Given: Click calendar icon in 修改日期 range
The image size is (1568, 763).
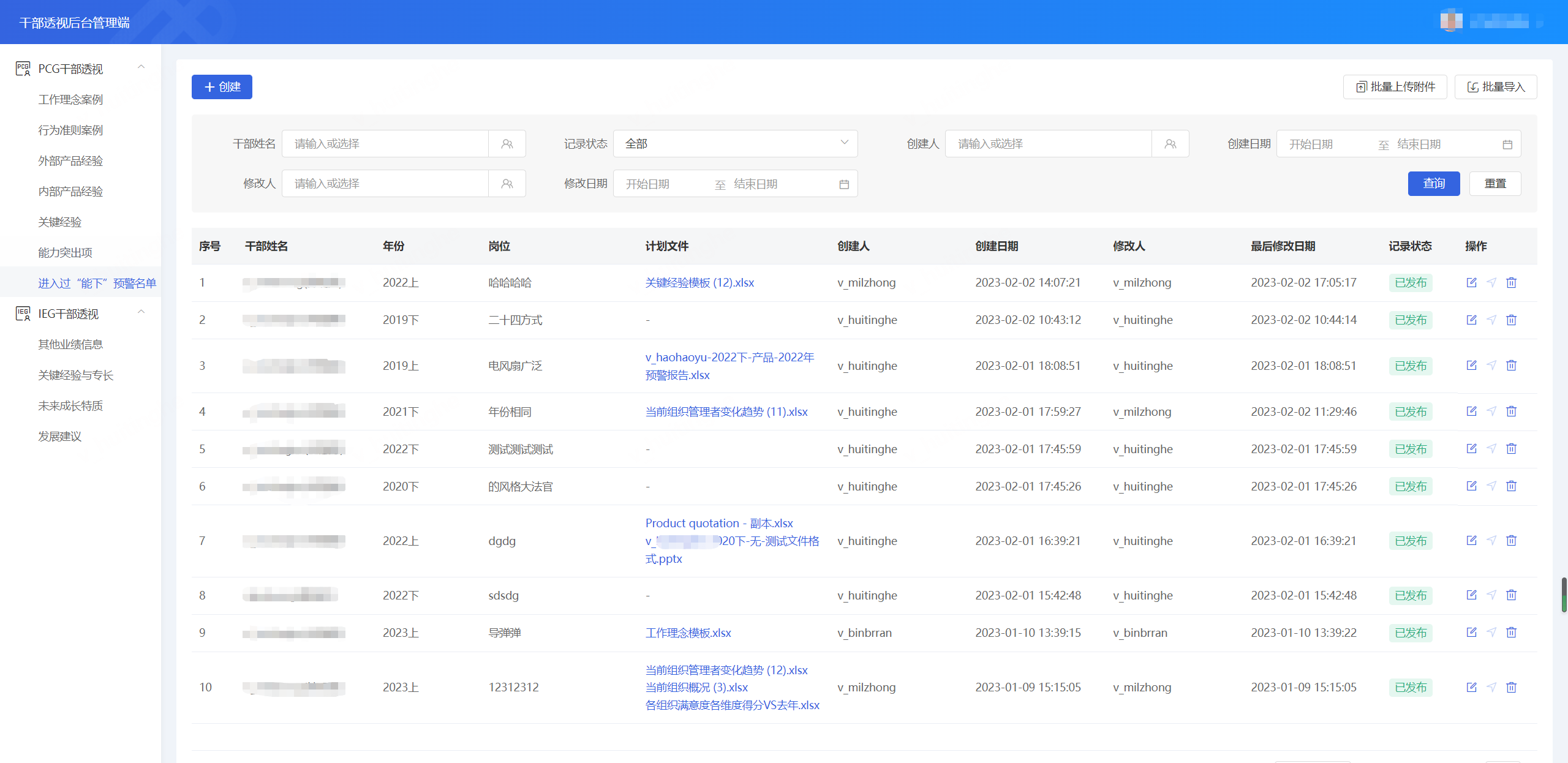Looking at the screenshot, I should click(844, 184).
